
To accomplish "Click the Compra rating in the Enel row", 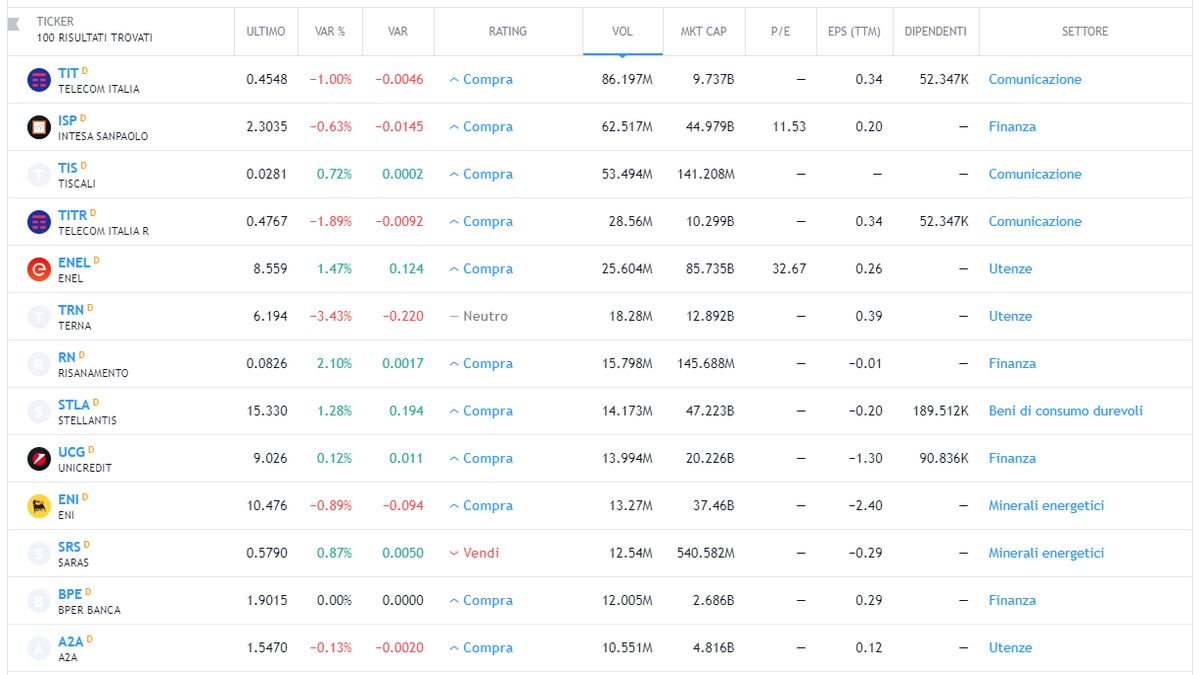I will 481,269.
